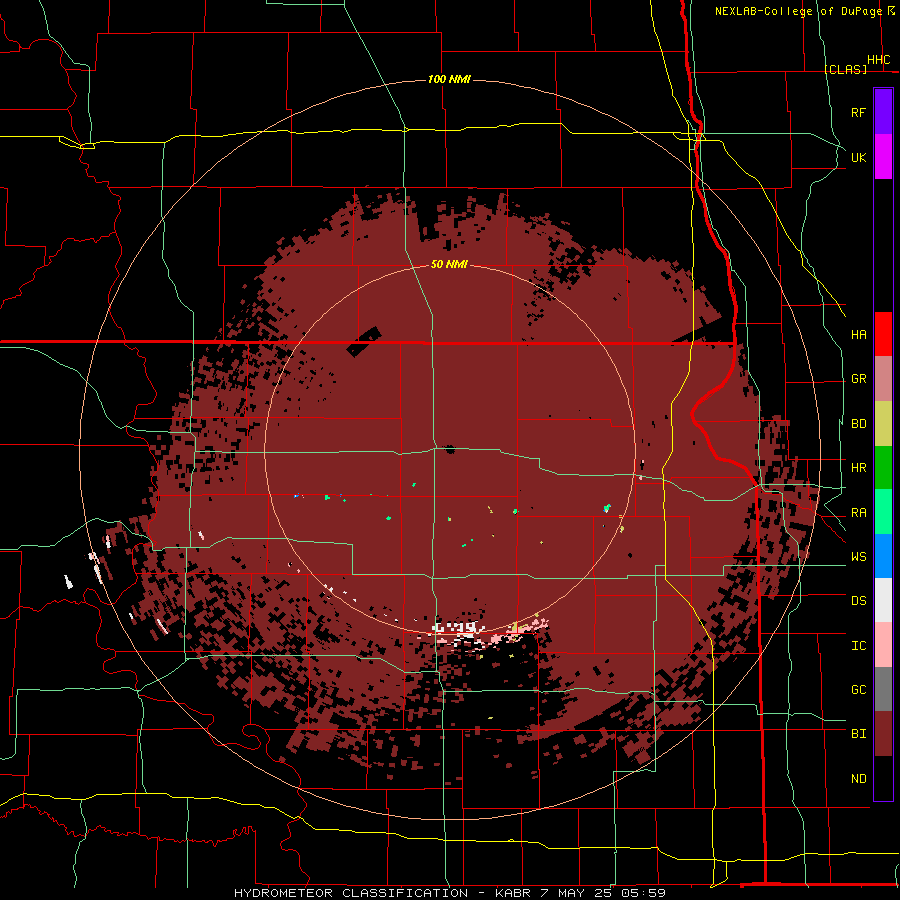
Task: Click the 'RA' legend label text
Action: tap(859, 513)
